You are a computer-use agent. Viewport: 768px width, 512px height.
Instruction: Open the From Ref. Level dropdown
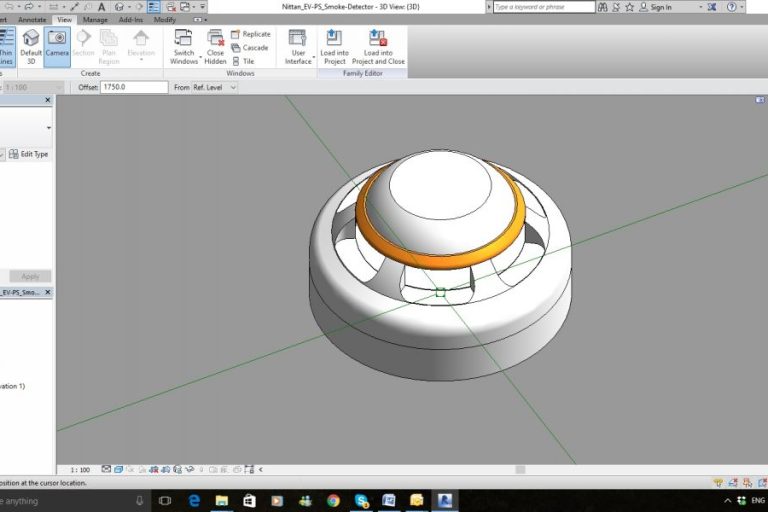pyautogui.click(x=216, y=88)
